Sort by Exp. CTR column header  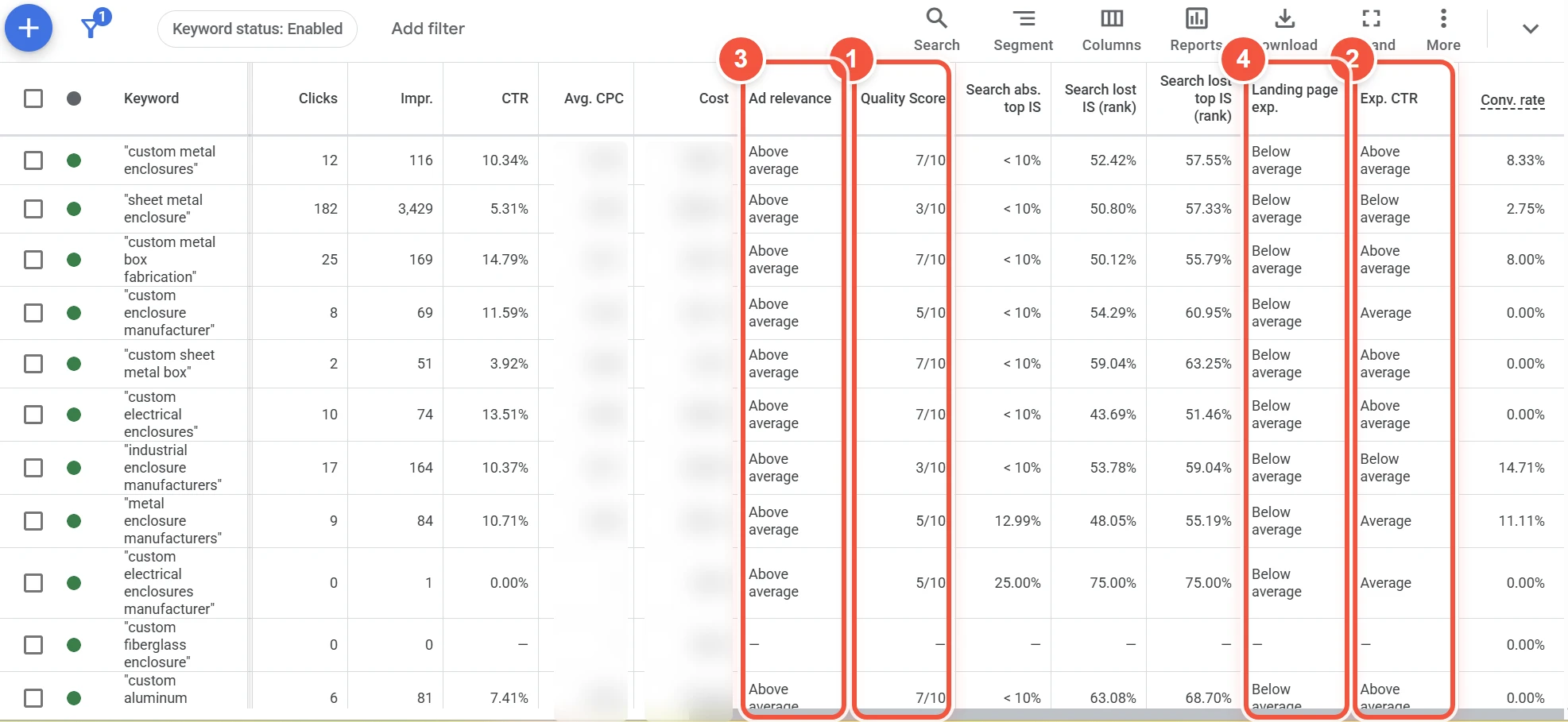pyautogui.click(x=1388, y=98)
